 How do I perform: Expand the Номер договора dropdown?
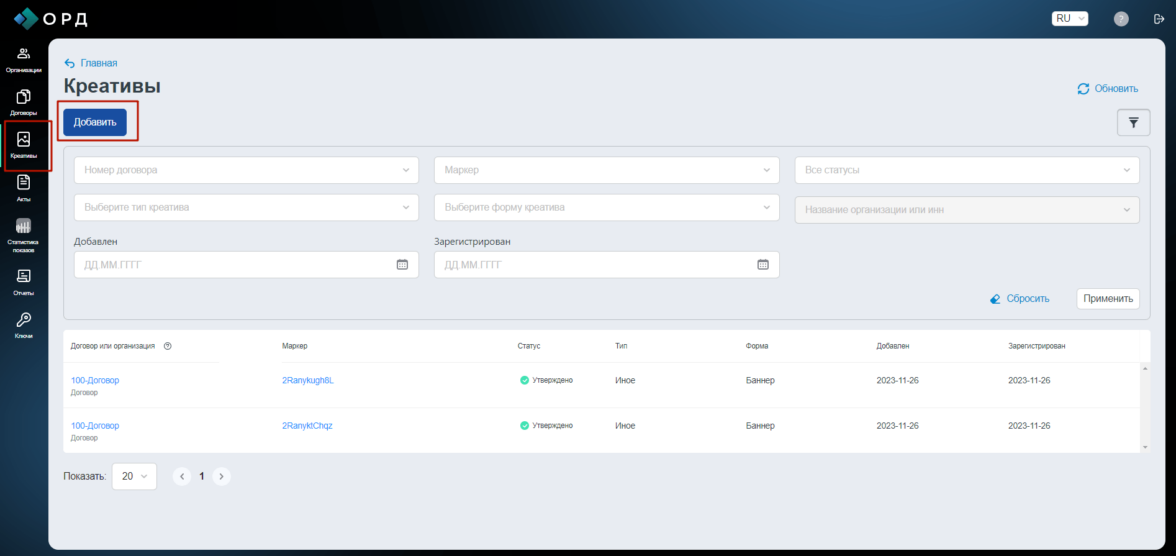pyautogui.click(x=246, y=170)
